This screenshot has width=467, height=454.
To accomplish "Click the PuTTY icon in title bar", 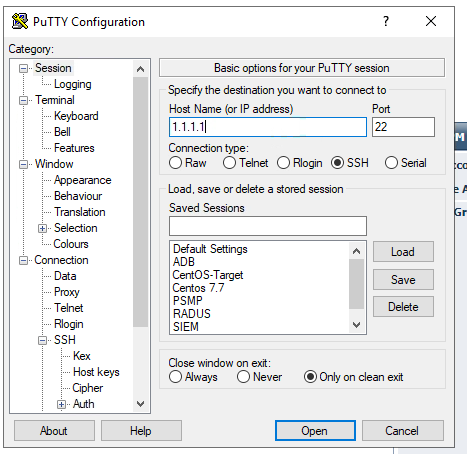I will point(20,21).
